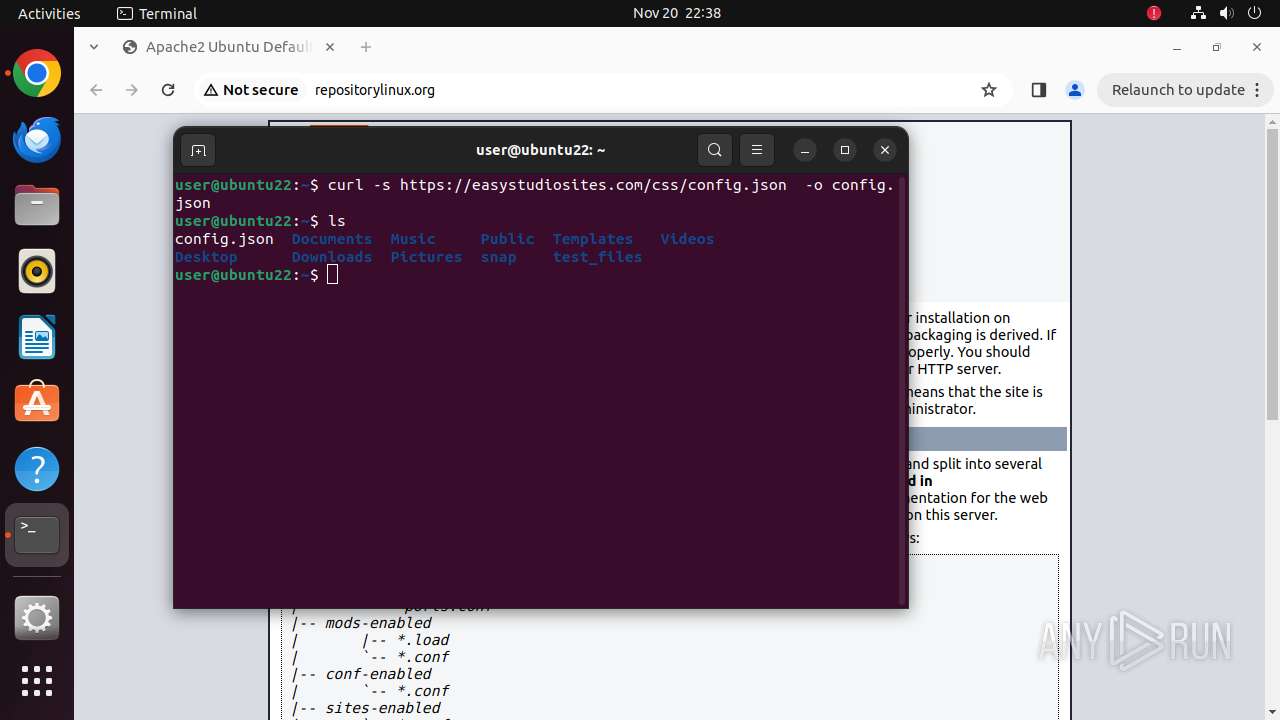Click mods-enabled in the Apache page tree
Viewport: 1280px width, 720px height.
click(378, 623)
